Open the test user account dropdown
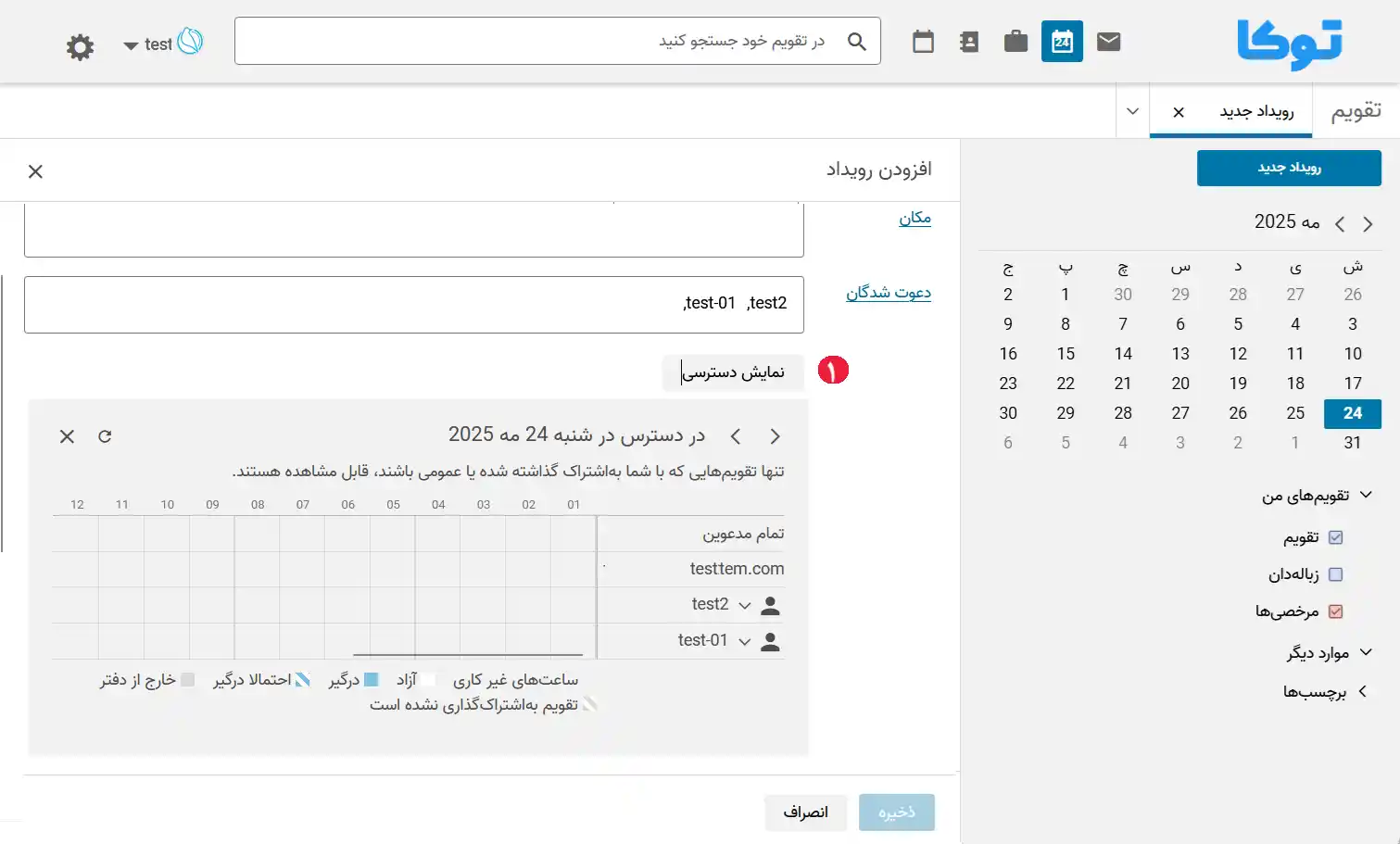Viewport: 1400px width, 844px height. 162,43
